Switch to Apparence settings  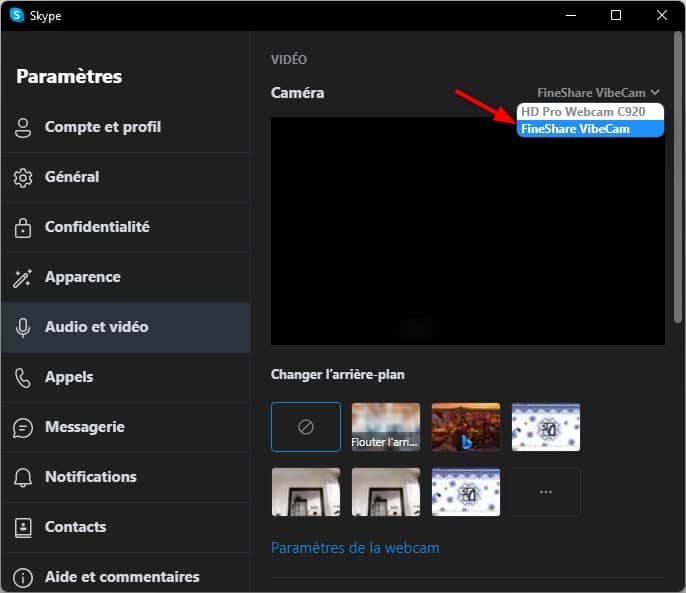tap(126, 277)
